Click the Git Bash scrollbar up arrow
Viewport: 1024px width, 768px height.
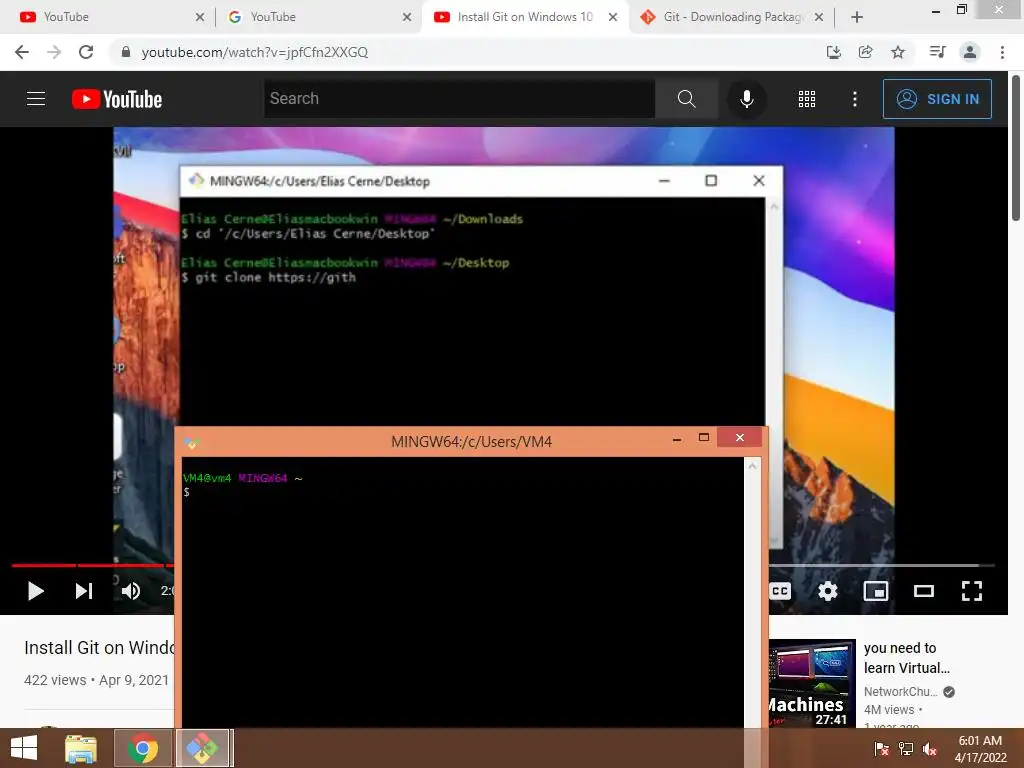pos(752,466)
